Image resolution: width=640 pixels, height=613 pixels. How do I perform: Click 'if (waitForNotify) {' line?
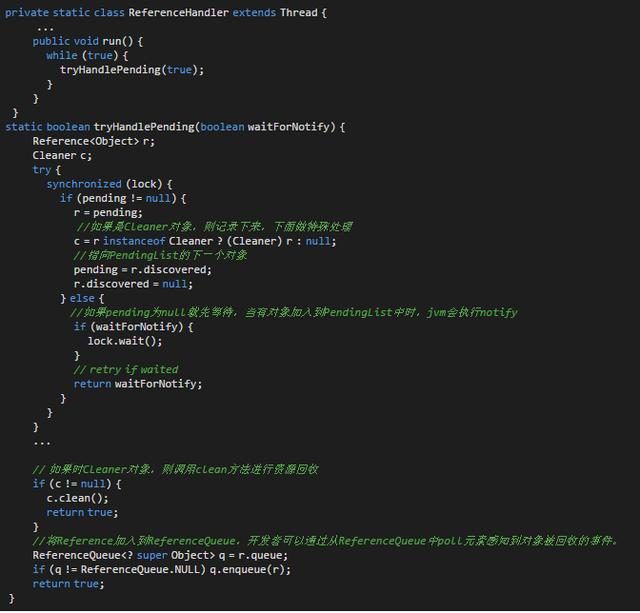pyautogui.click(x=133, y=327)
